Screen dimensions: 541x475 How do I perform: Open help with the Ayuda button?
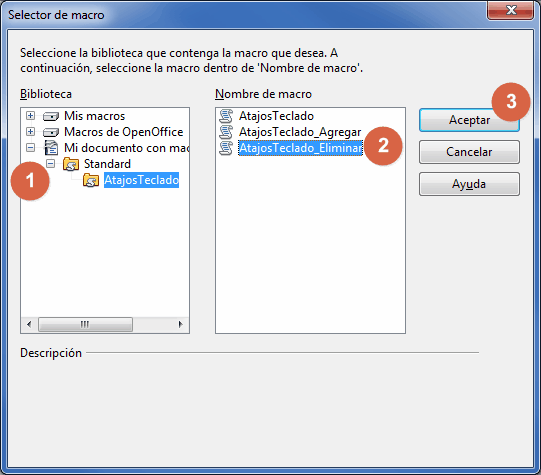tap(469, 184)
